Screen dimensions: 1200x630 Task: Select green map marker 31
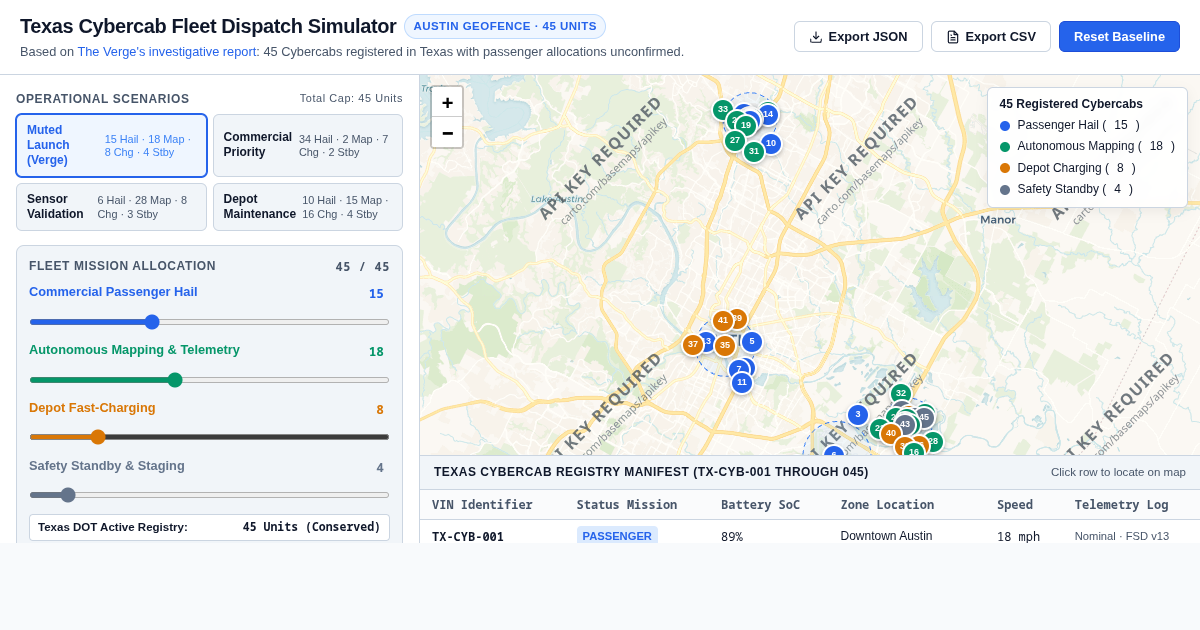click(754, 152)
